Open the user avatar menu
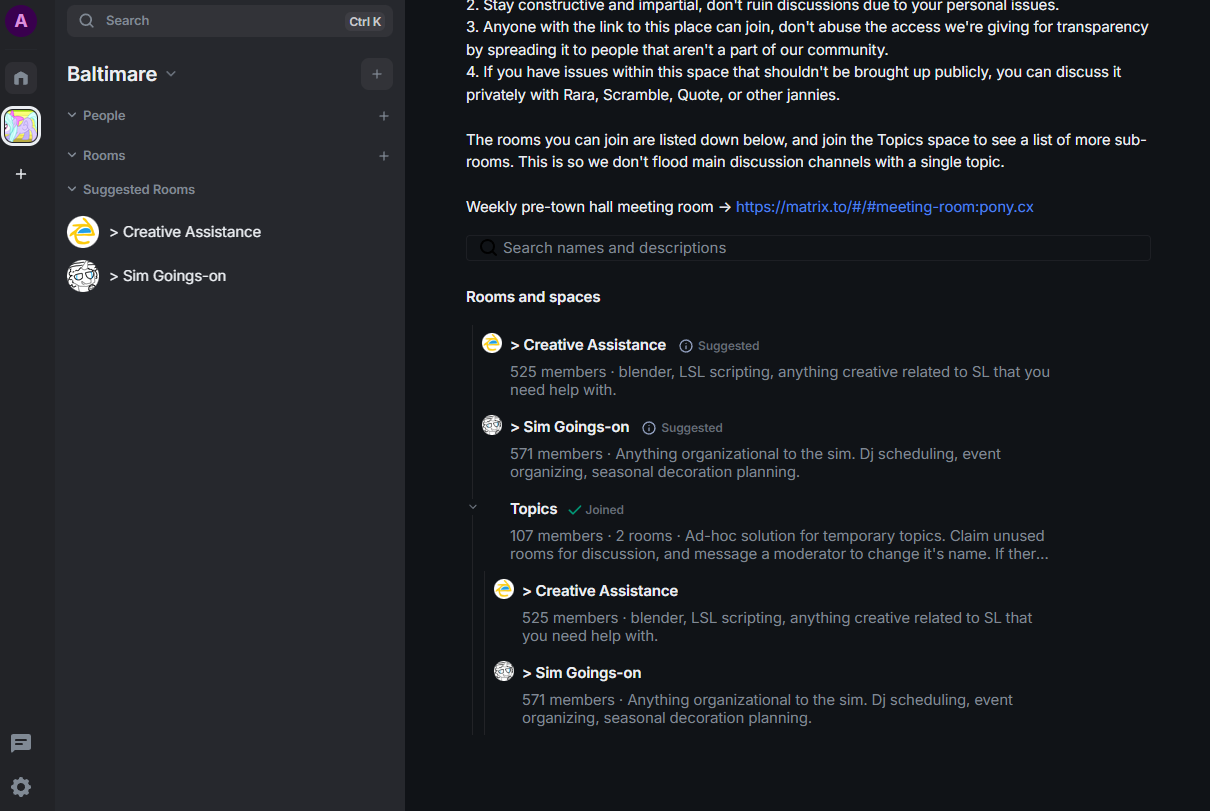This screenshot has width=1210, height=811. 21,21
